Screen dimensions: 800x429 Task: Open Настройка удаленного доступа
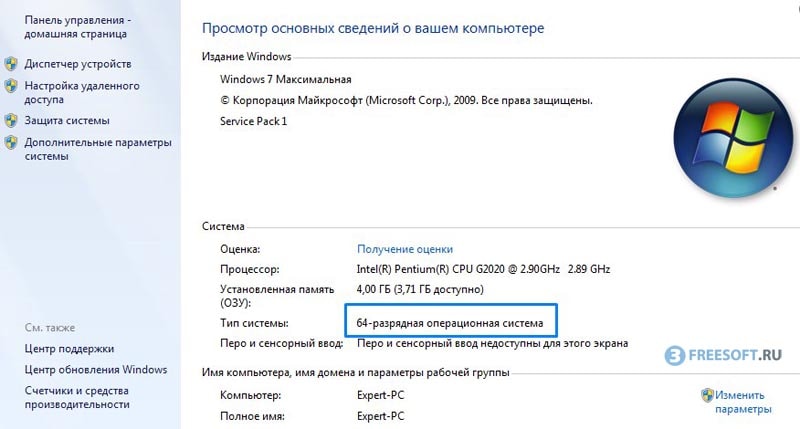tap(82, 92)
